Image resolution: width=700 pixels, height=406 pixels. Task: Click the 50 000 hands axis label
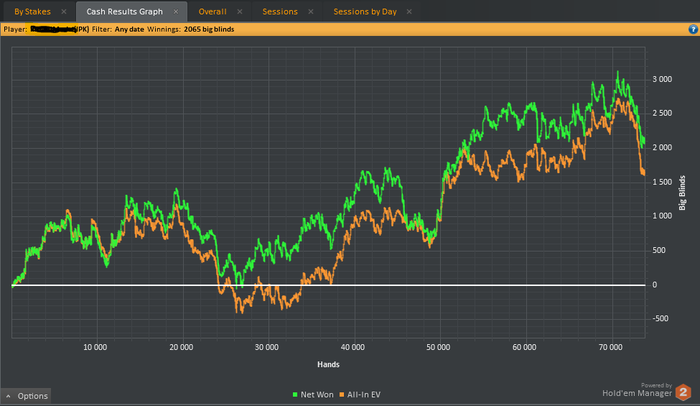click(x=438, y=347)
